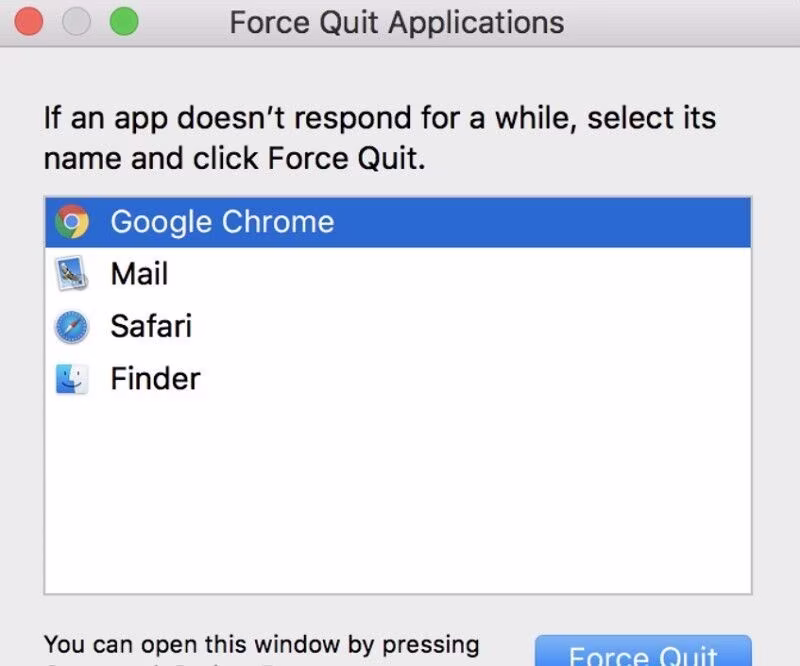Click the Safari compass icon

(x=73, y=326)
